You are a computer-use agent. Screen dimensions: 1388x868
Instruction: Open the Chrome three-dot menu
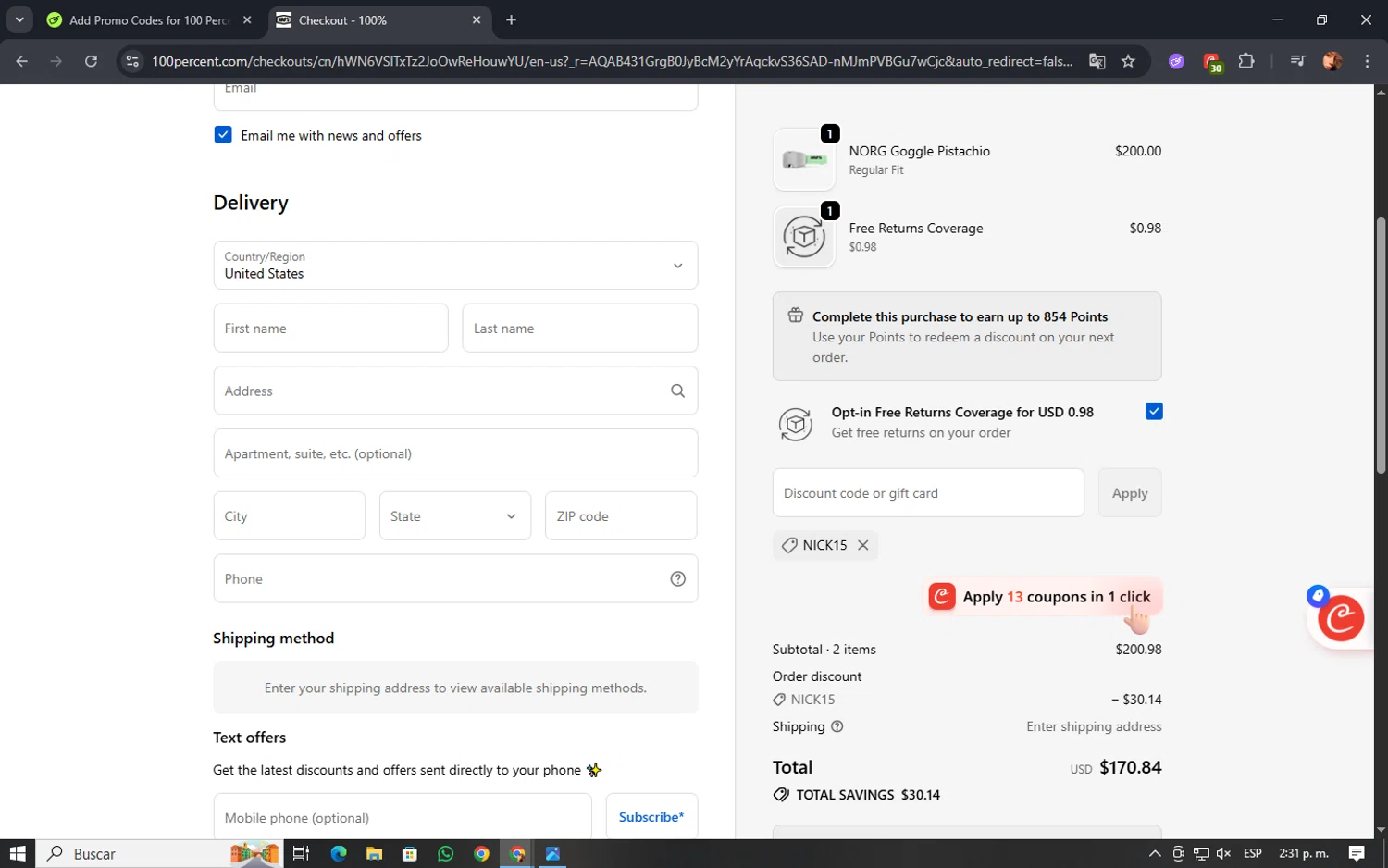point(1367,61)
